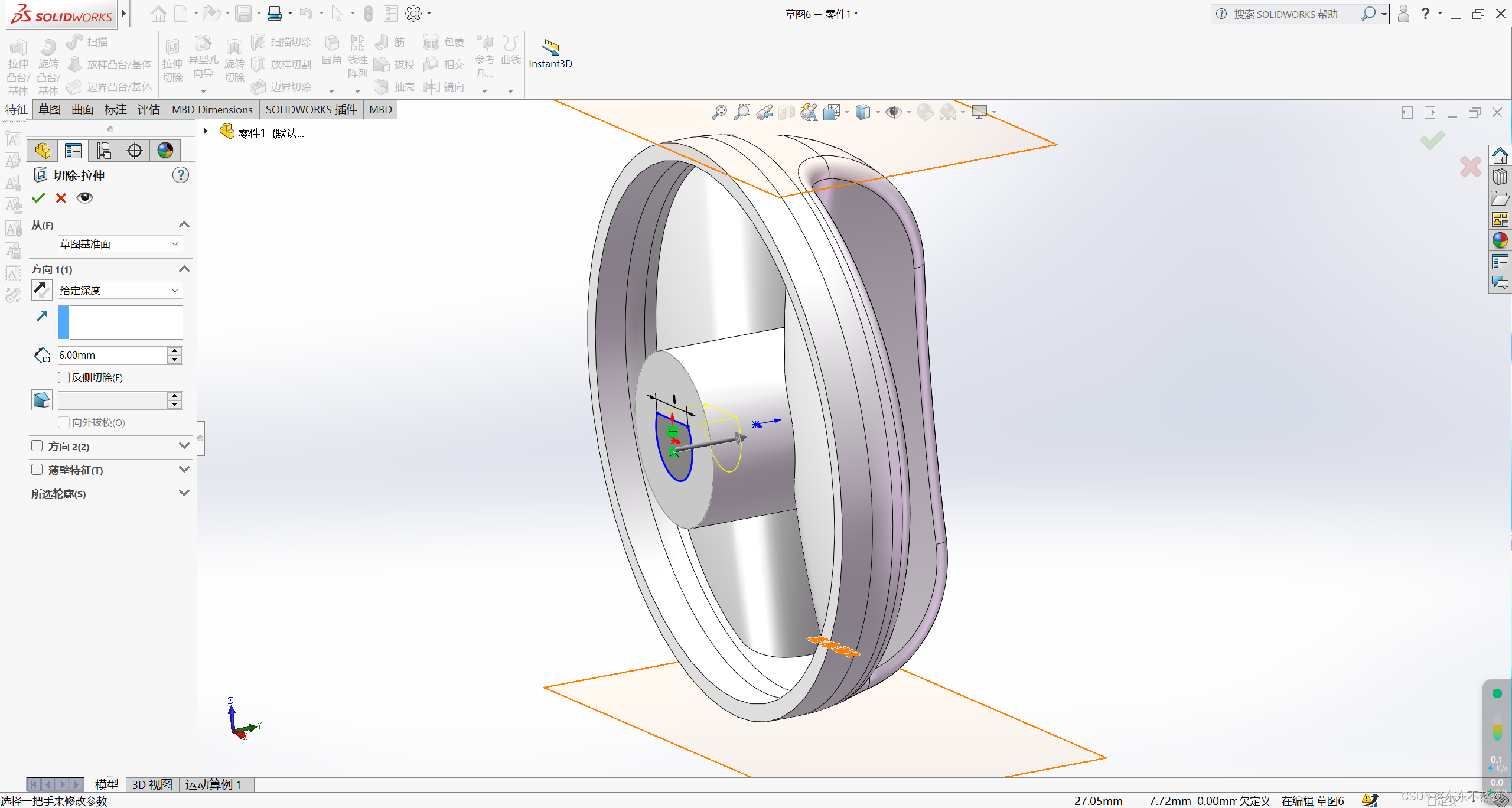
Task: Open view settings monitor icon
Action: pyautogui.click(x=979, y=112)
